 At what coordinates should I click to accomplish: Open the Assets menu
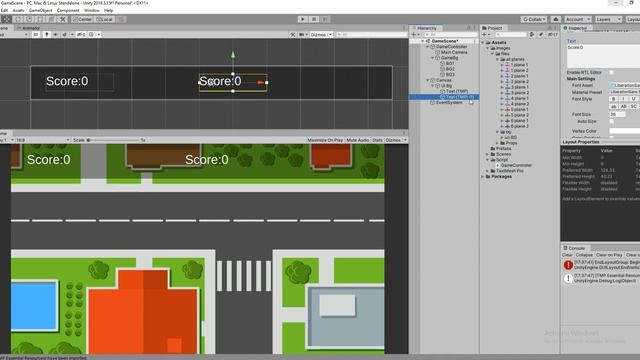(18, 10)
